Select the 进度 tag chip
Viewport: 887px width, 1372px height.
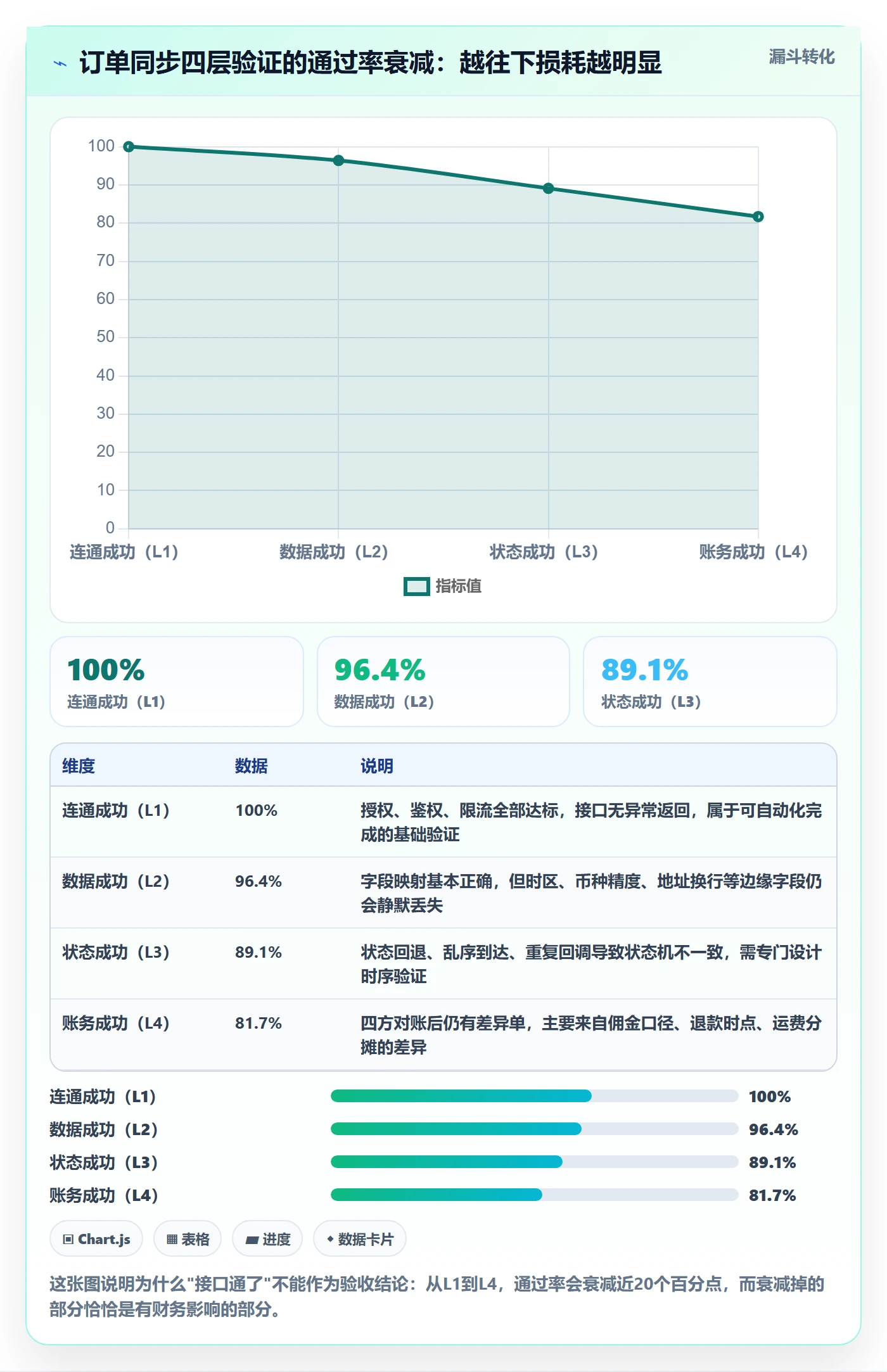pyautogui.click(x=267, y=1238)
